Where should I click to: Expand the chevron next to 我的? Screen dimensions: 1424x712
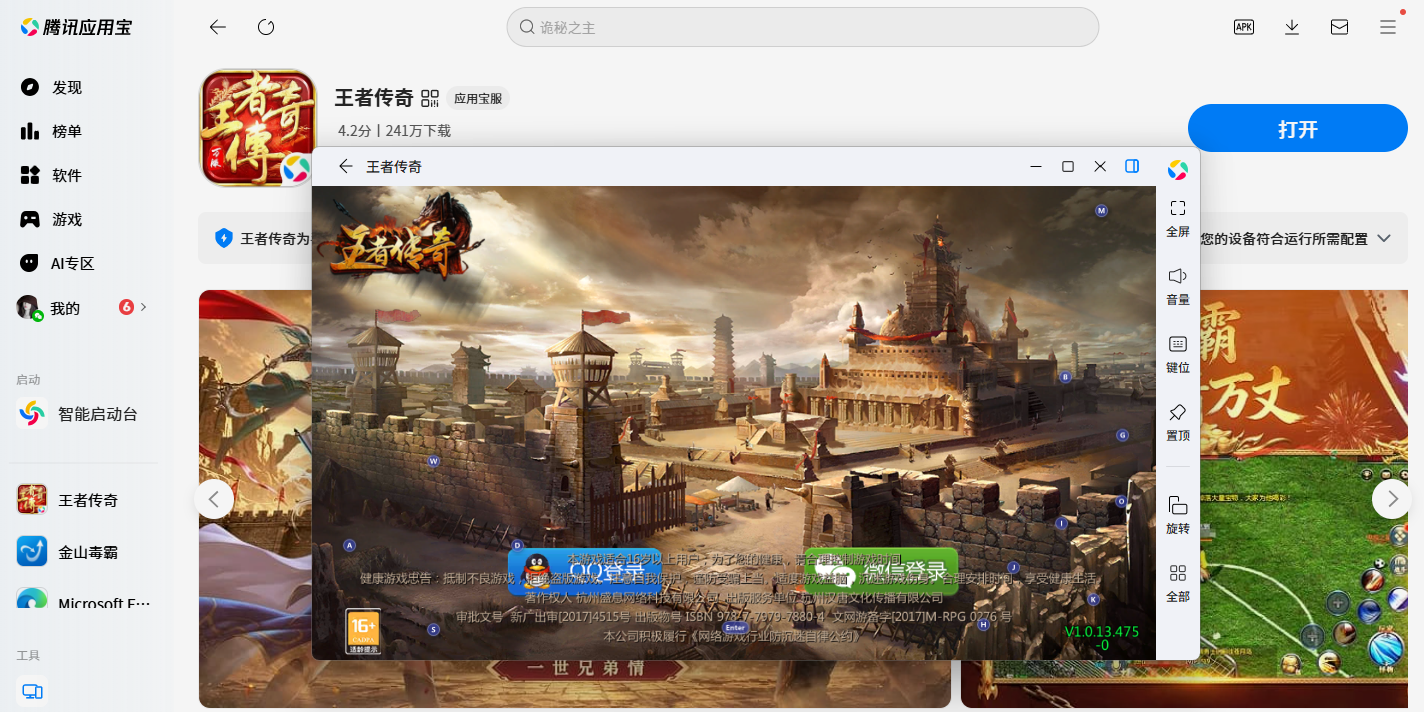(143, 307)
